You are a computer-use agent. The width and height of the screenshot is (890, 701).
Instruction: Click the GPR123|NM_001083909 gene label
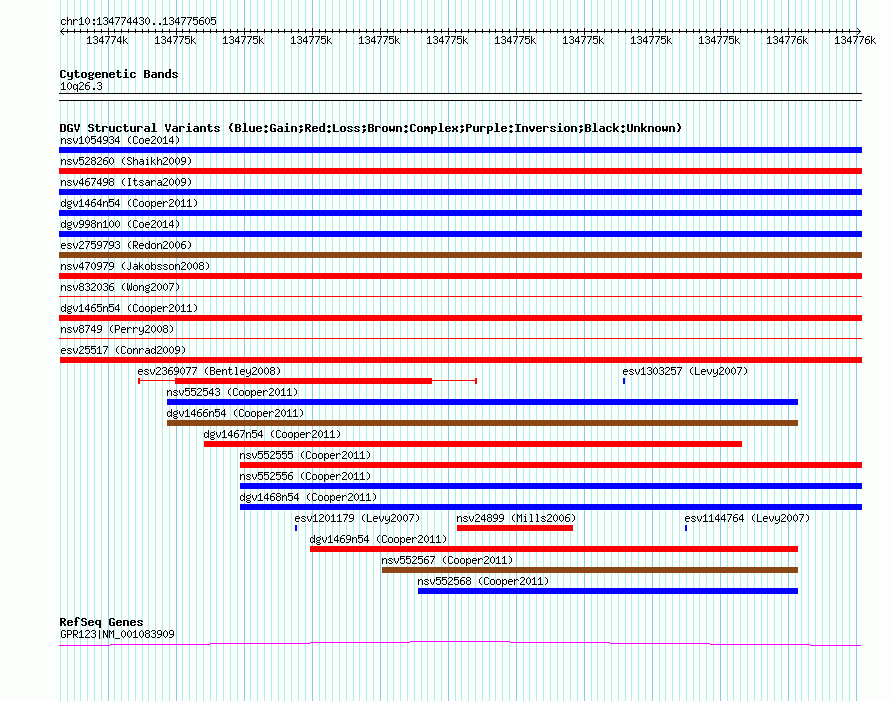click(117, 634)
